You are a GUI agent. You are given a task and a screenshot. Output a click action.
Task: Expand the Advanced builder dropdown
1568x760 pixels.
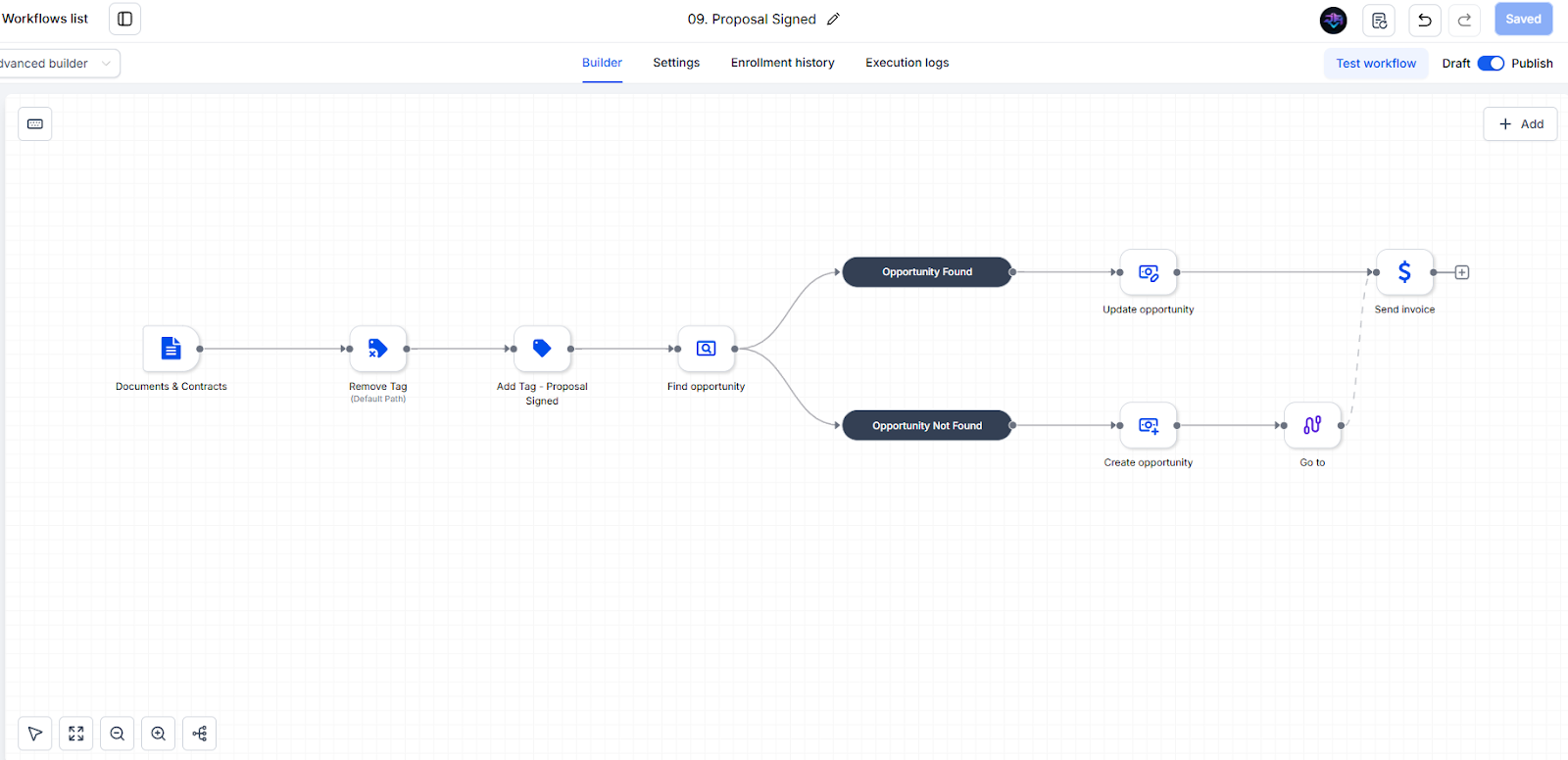pos(59,64)
